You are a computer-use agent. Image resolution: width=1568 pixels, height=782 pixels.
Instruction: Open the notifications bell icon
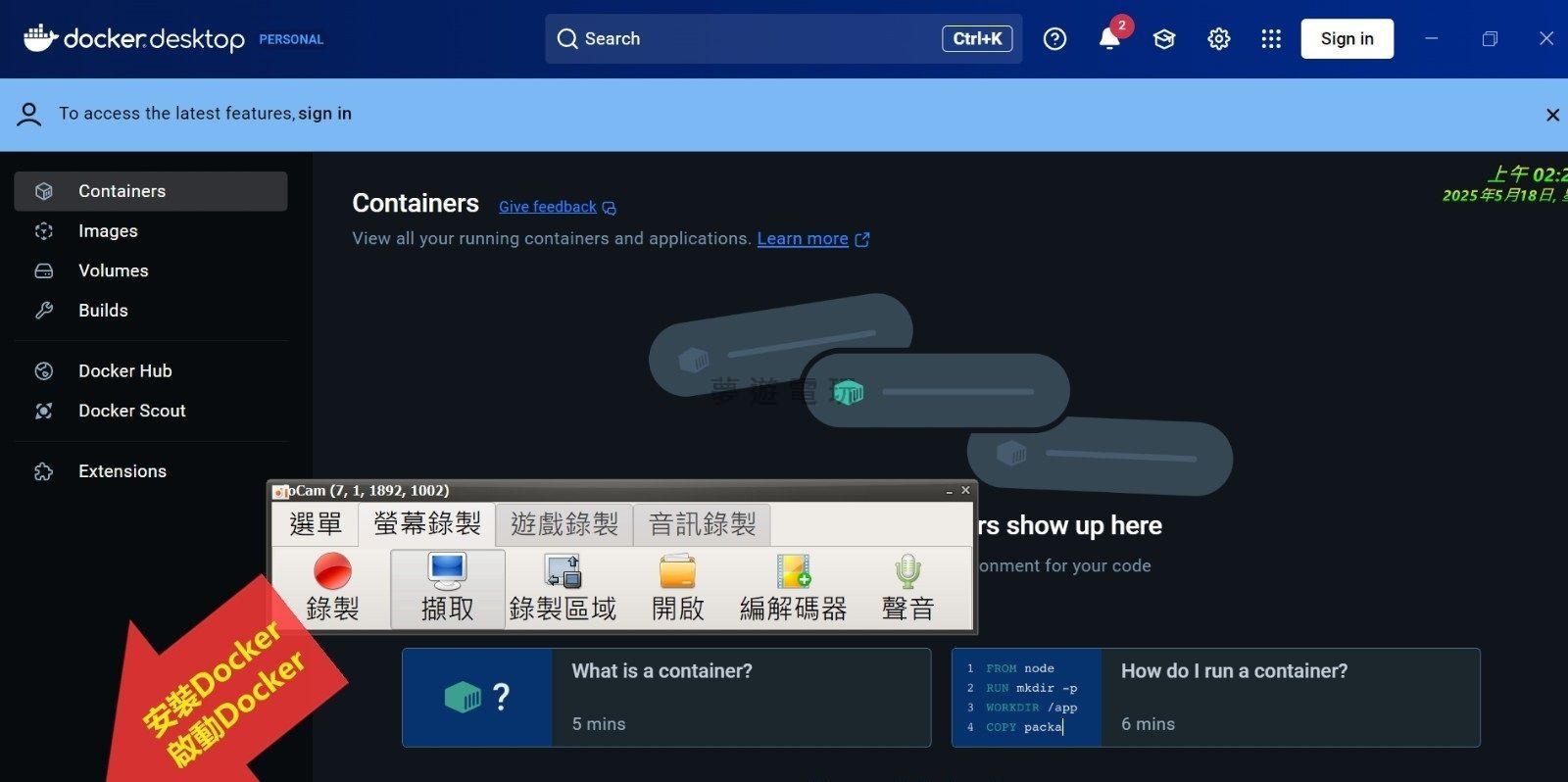point(1109,39)
